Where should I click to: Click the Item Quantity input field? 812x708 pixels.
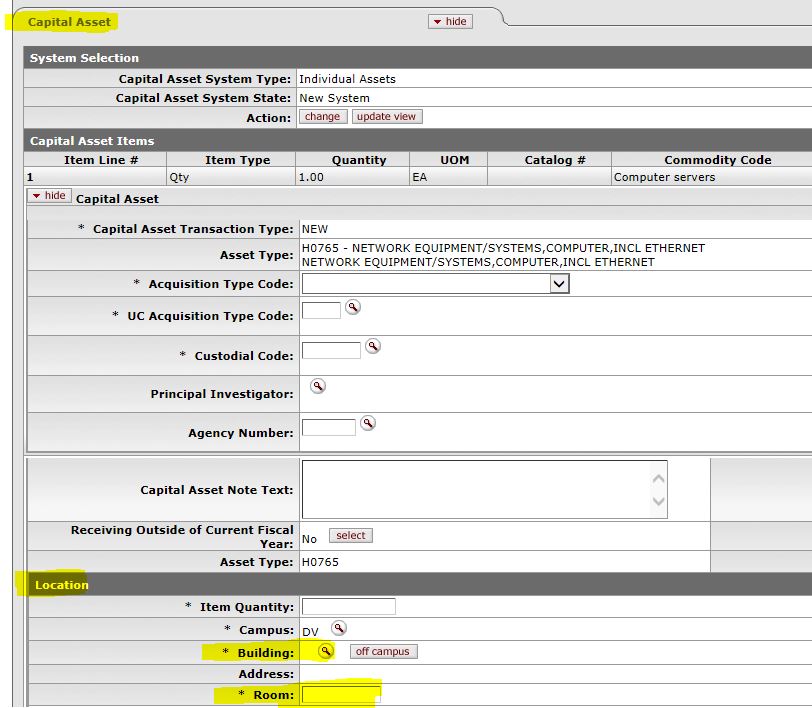coord(348,606)
